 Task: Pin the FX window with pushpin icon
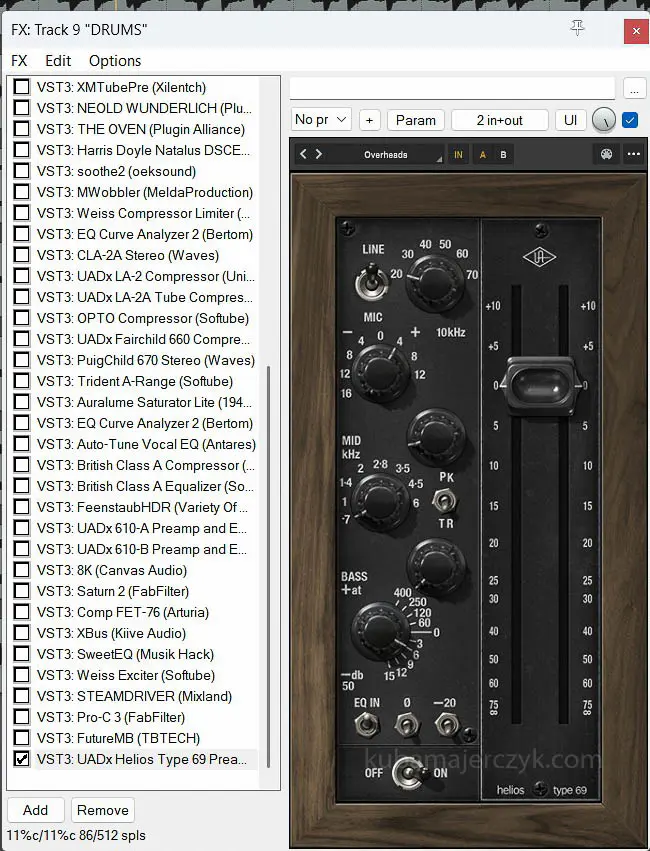(x=577, y=29)
